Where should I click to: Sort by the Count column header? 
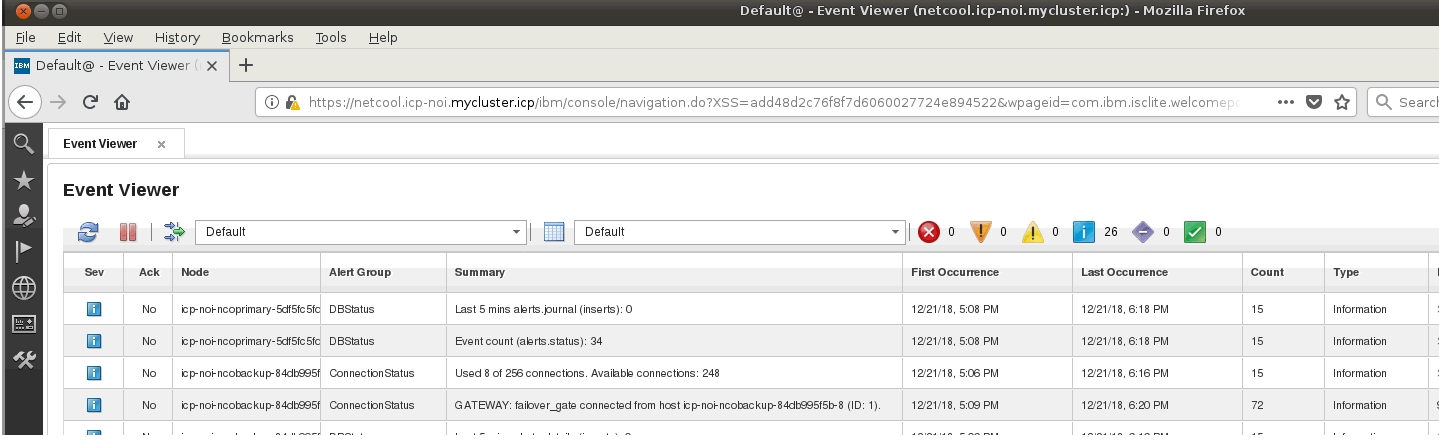[x=1283, y=272]
